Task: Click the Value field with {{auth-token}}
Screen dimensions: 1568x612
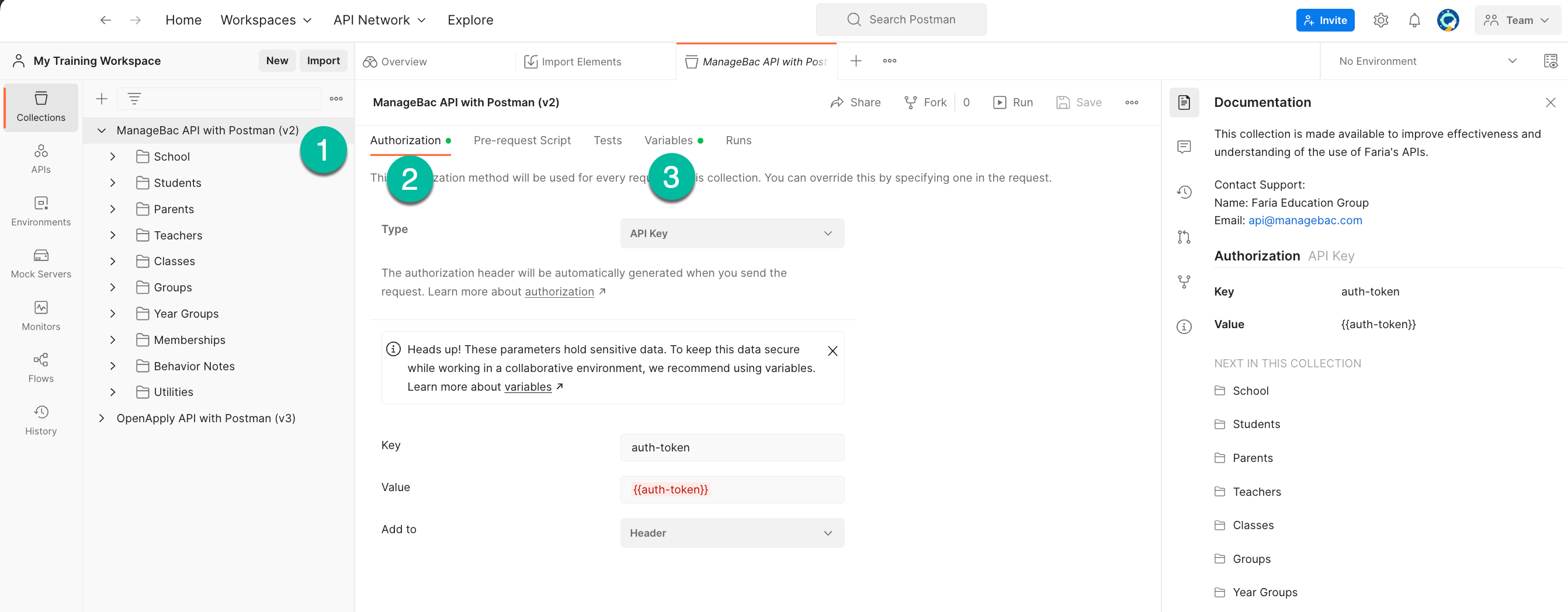Action: click(x=731, y=489)
